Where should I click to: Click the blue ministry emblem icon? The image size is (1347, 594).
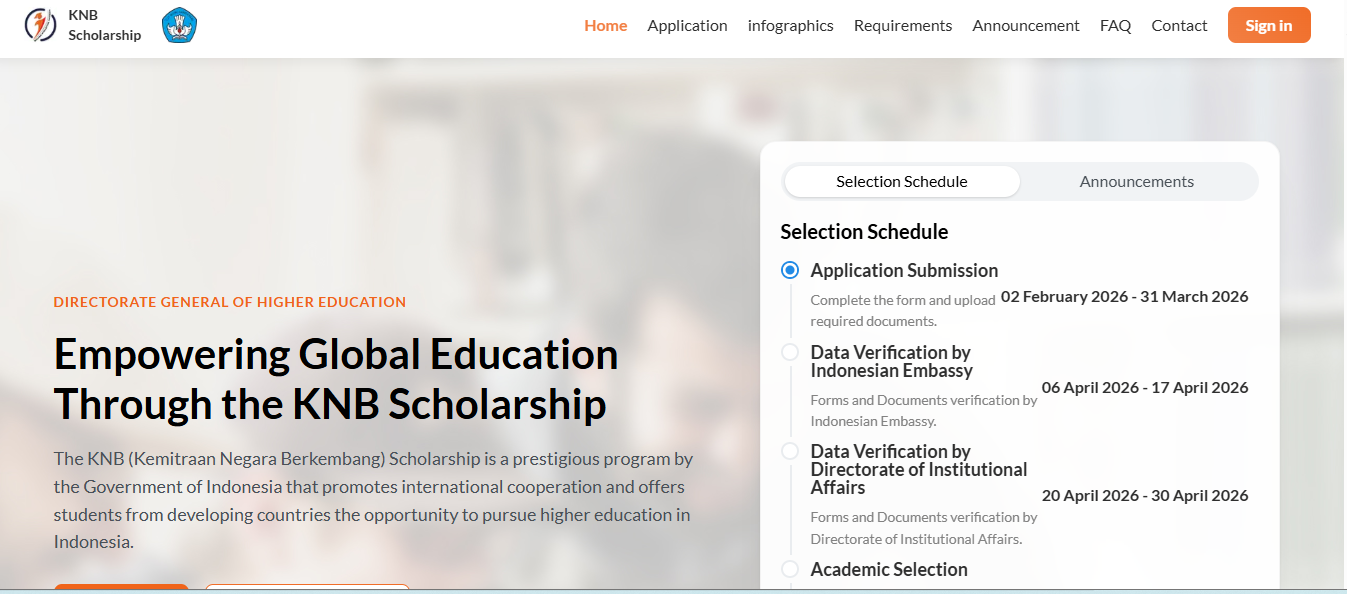coord(180,25)
